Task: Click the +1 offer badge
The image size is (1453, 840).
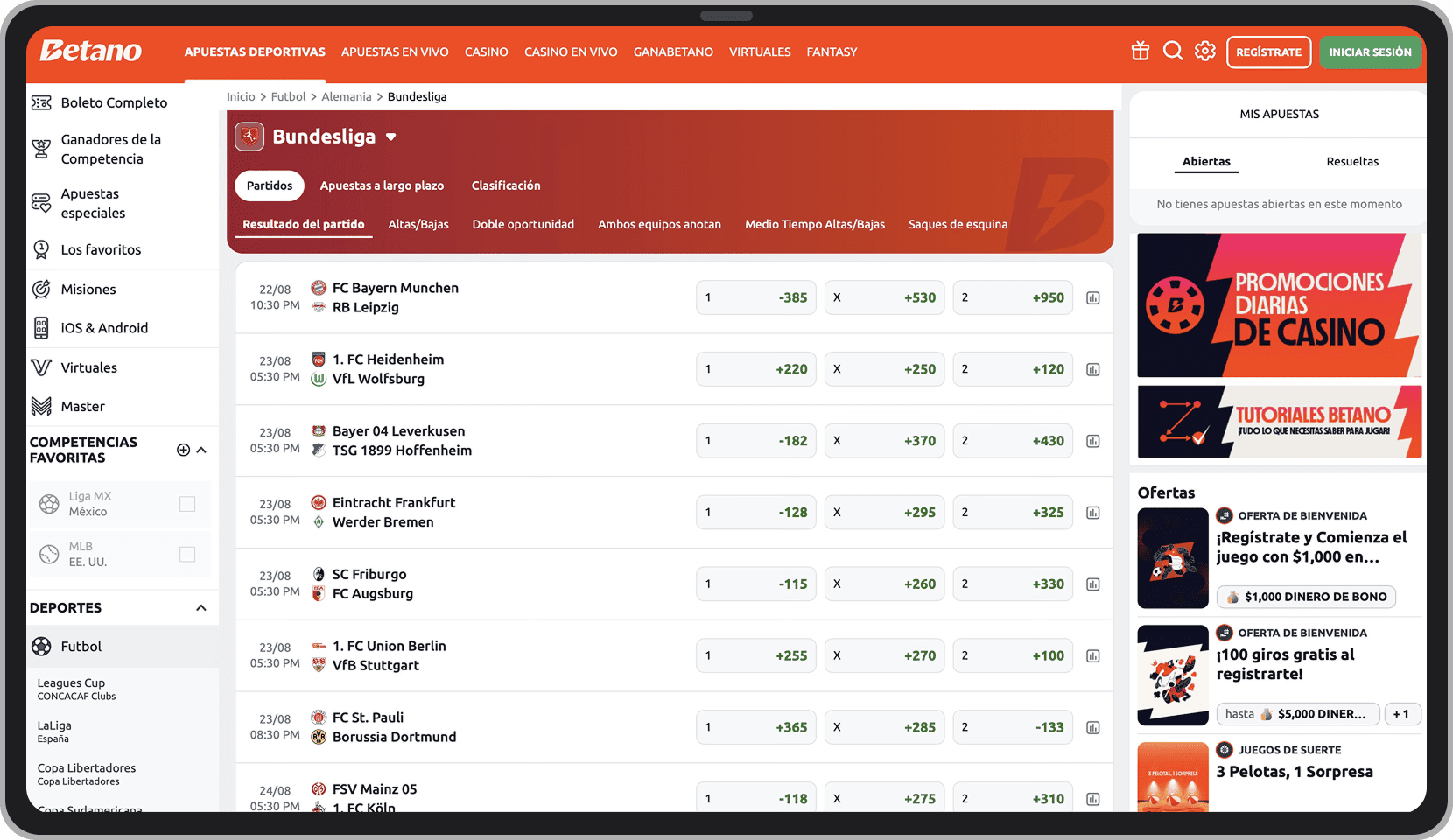Action: coord(1401,714)
